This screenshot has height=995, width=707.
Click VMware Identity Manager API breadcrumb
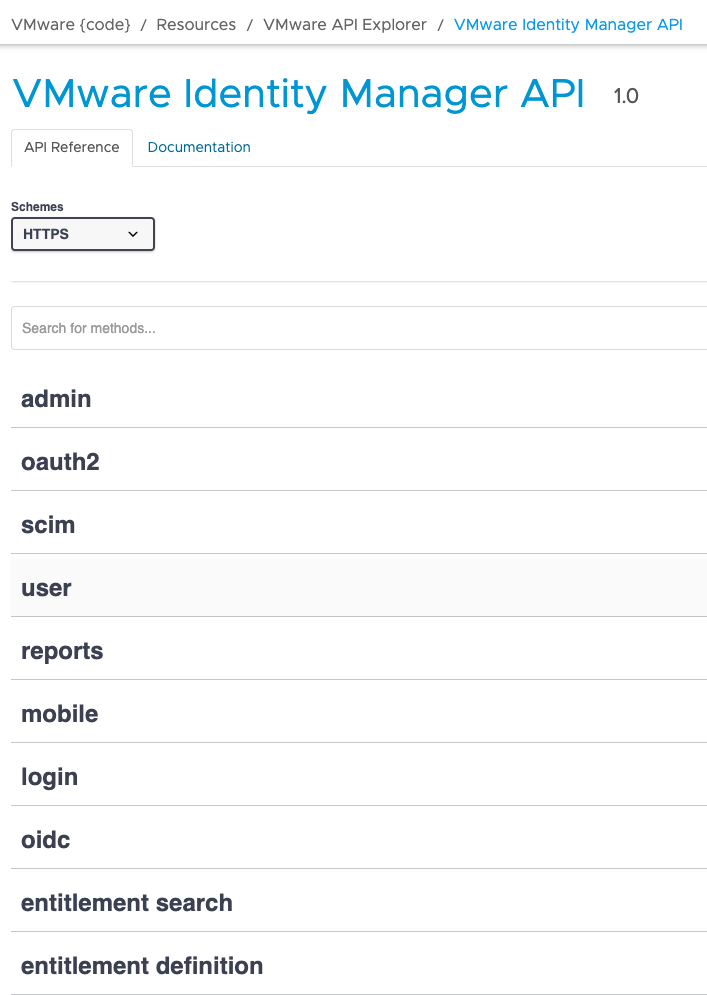click(x=568, y=25)
